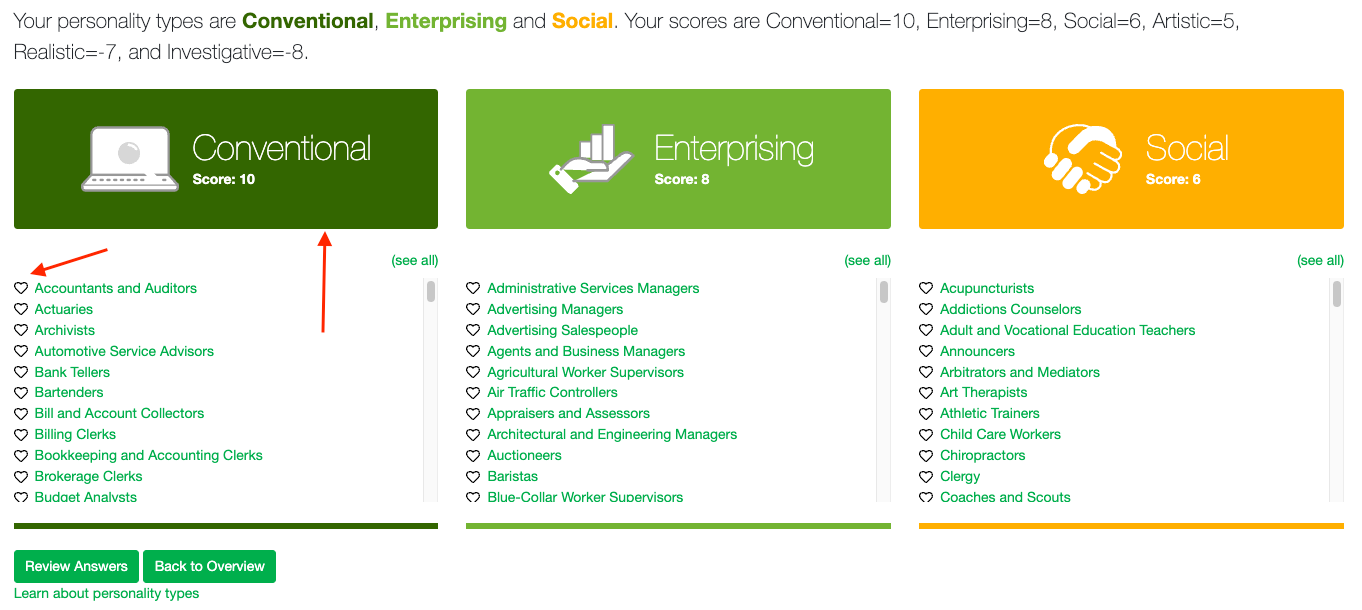Click the Social list scrollbar thumb

[1337, 292]
